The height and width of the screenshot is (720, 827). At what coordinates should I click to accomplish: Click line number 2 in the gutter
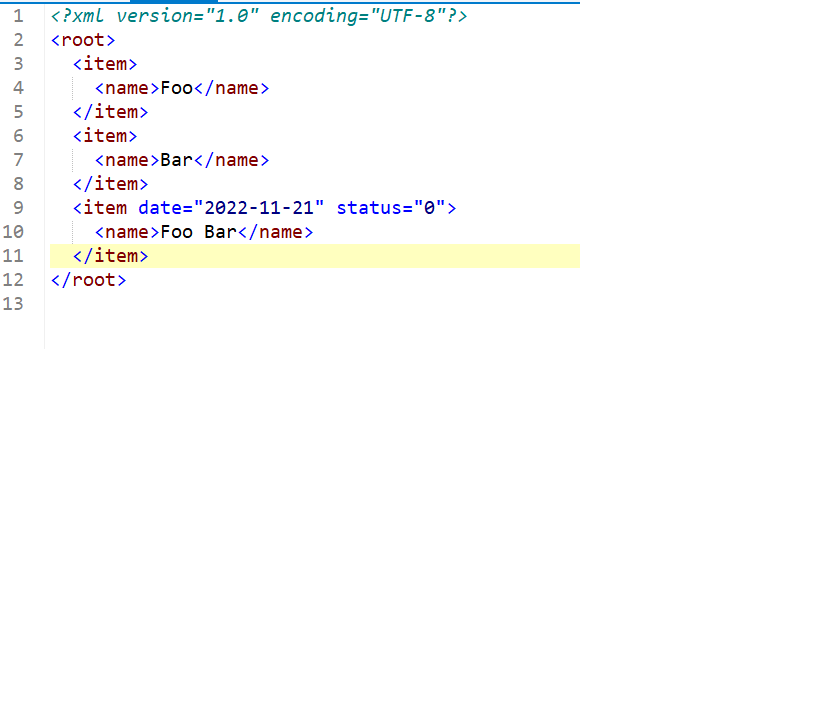(18, 40)
